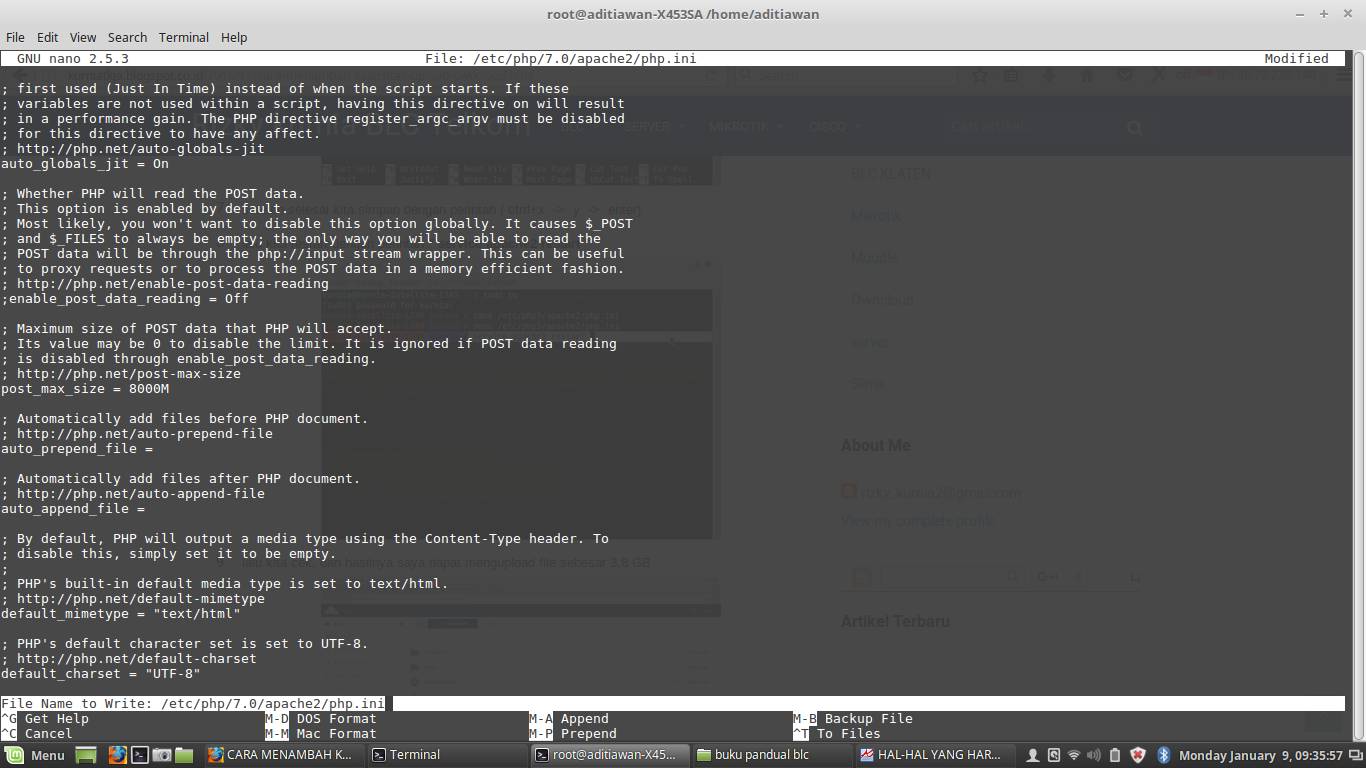Switch to root@aditiawan-X45... taskbar window

609,755
